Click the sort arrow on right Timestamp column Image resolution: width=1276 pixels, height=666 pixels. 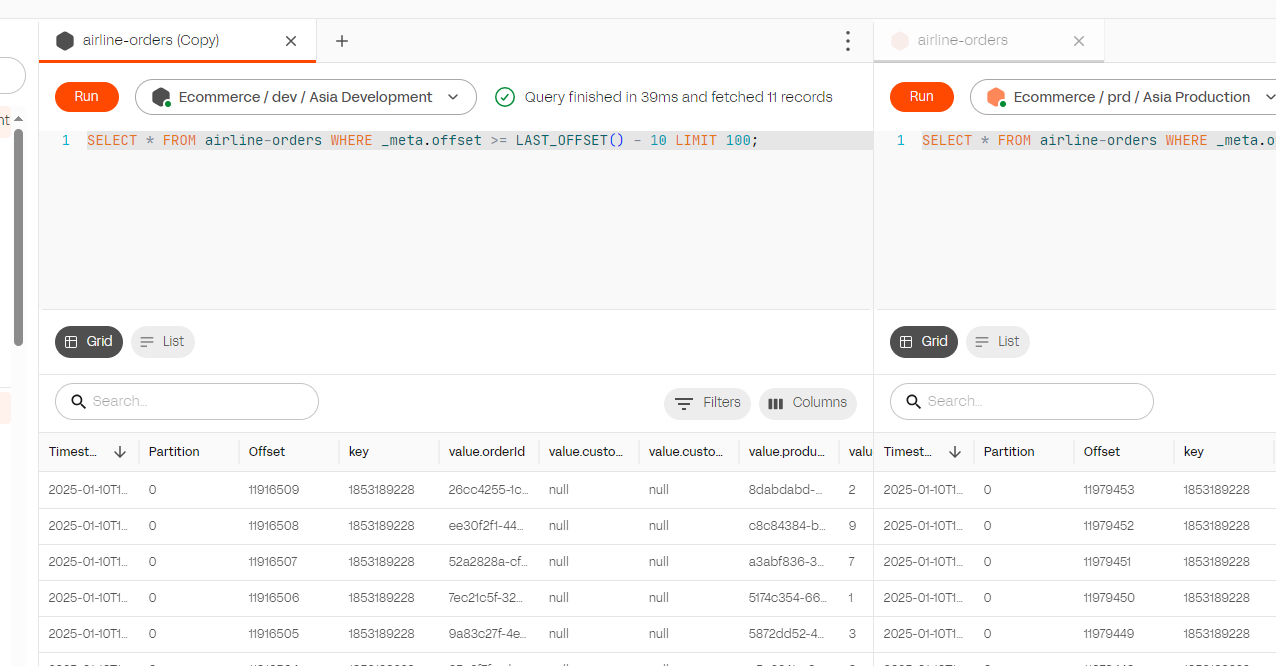(x=955, y=452)
